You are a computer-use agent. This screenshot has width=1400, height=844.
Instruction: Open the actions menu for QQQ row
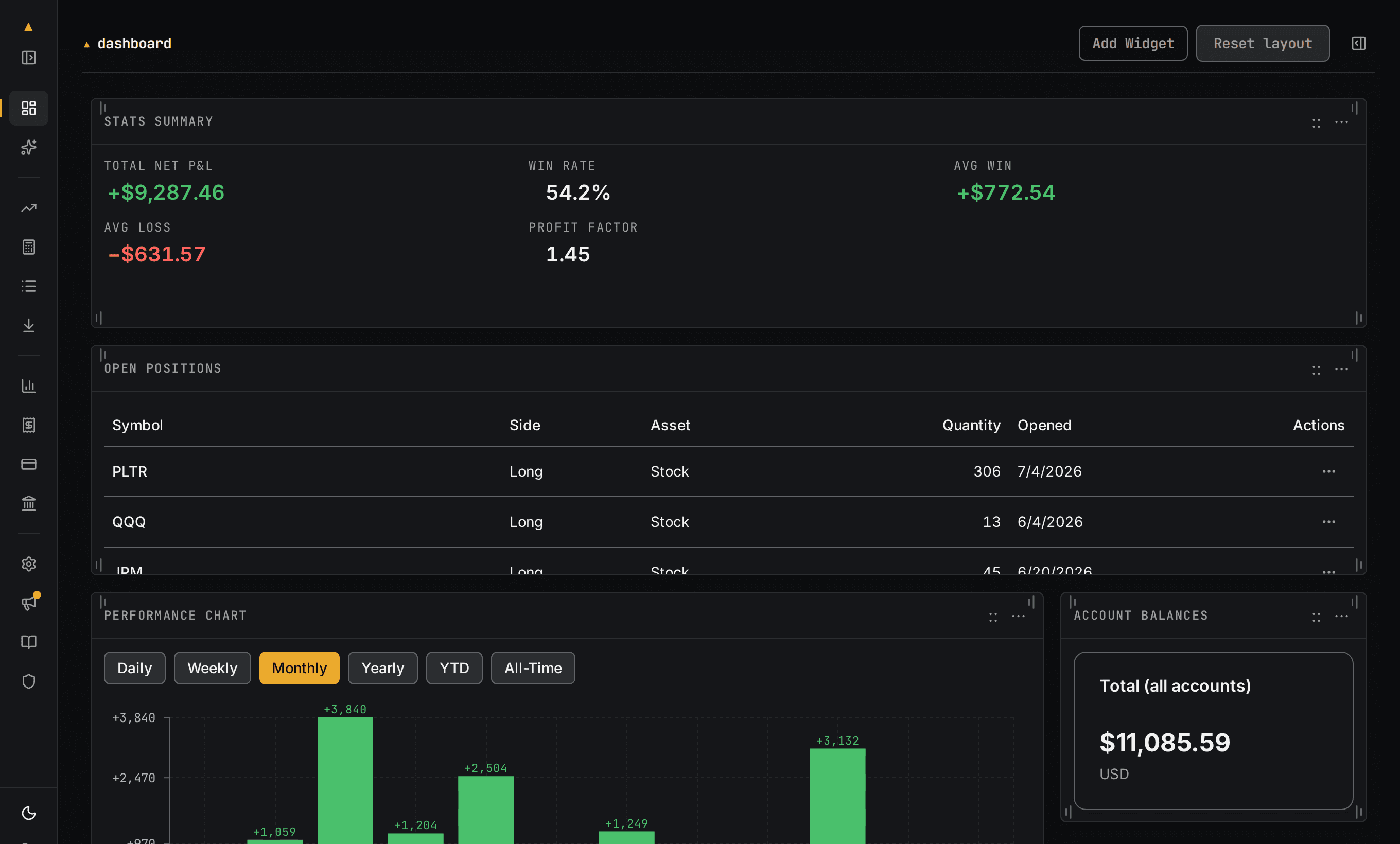[x=1328, y=522]
